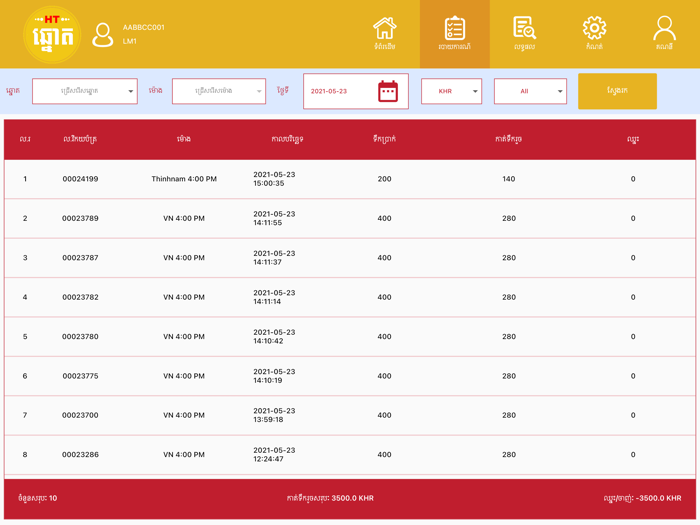
Task: Click the user avatar icon beside AABBCC001
Action: click(x=102, y=35)
